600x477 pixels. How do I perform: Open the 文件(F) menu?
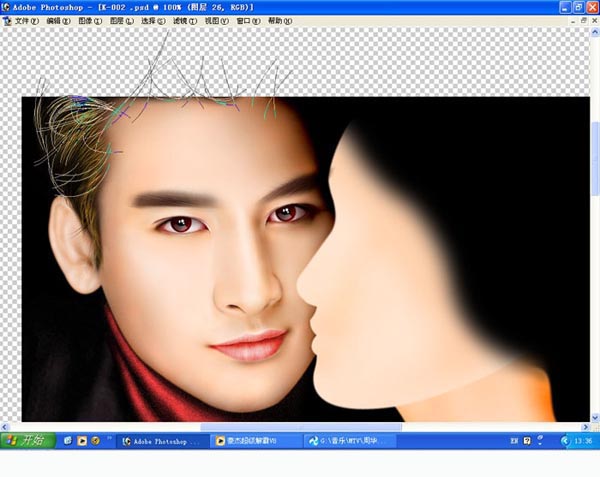27,21
